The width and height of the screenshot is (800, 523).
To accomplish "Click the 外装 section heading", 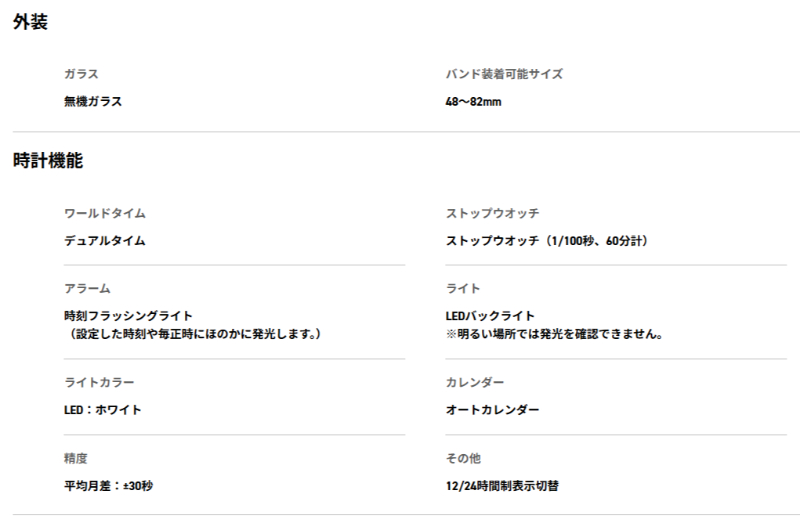I will [30, 23].
